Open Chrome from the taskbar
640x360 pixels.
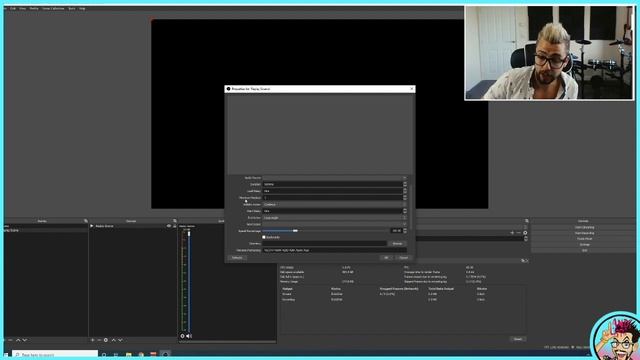point(141,355)
